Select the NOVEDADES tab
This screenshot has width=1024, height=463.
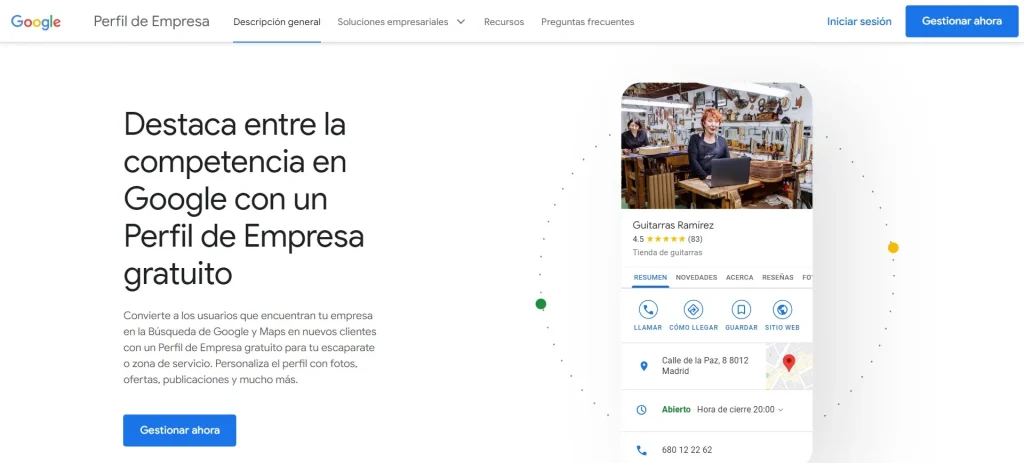[696, 278]
